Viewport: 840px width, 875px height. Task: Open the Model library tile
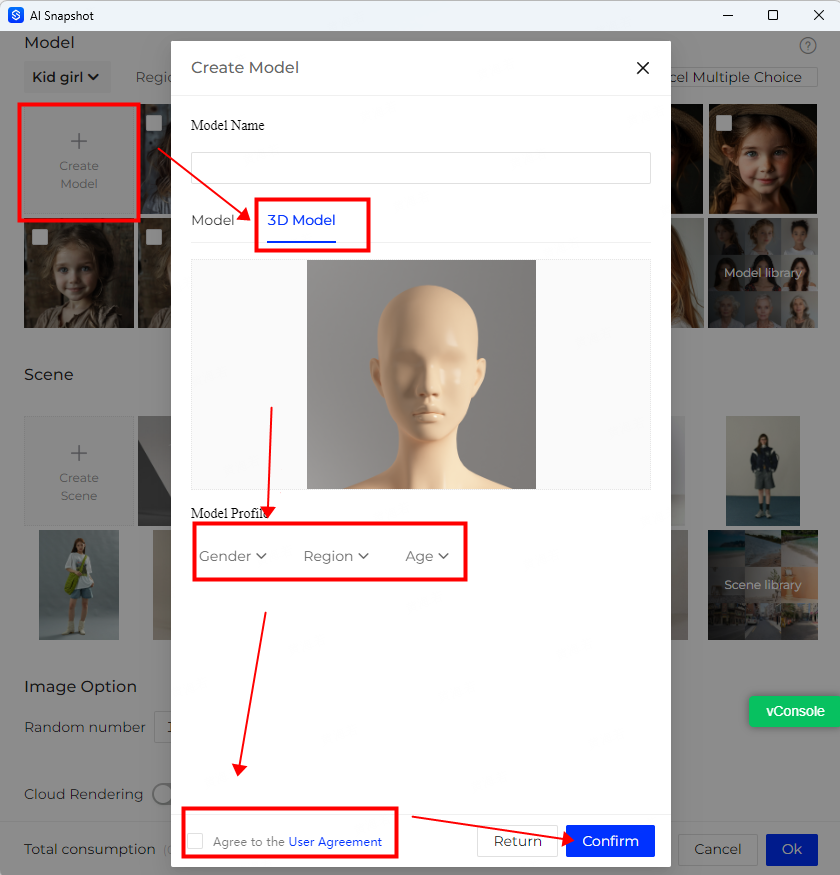point(762,273)
